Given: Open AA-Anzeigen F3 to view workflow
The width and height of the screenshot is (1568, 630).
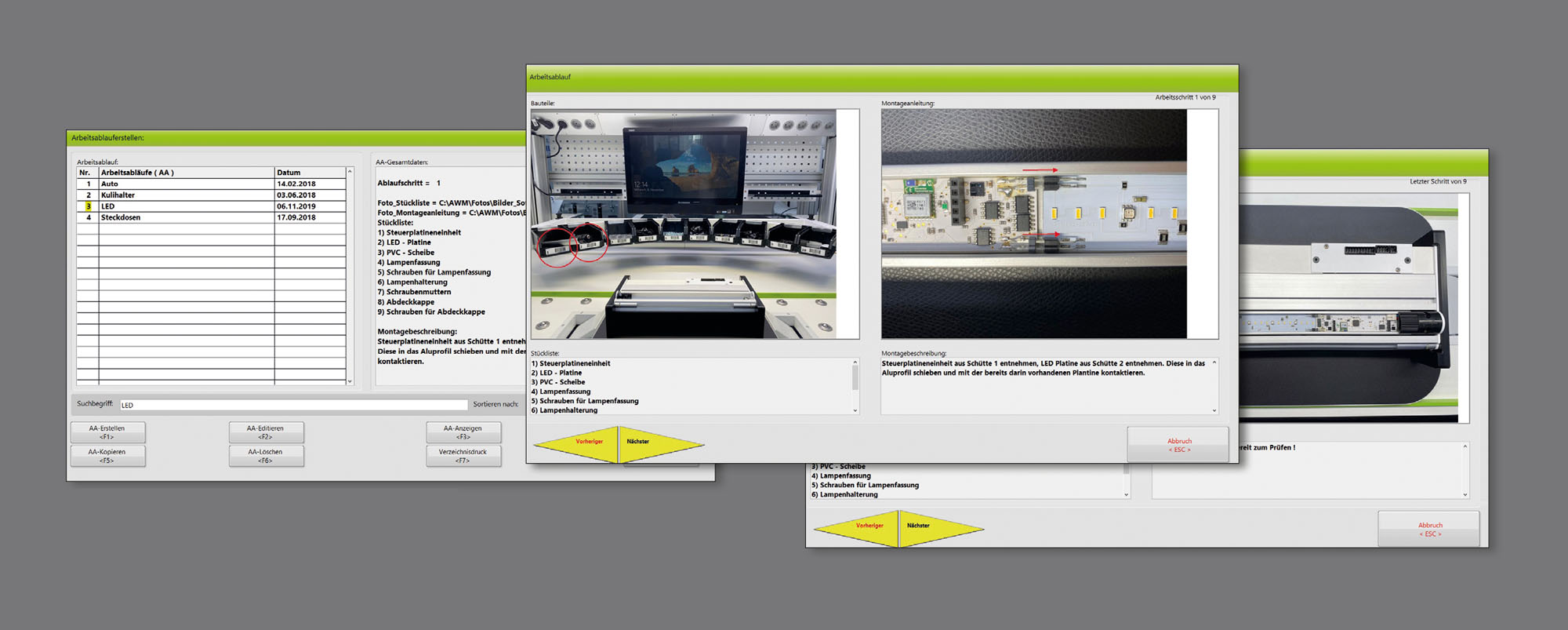Looking at the screenshot, I should coord(463,432).
